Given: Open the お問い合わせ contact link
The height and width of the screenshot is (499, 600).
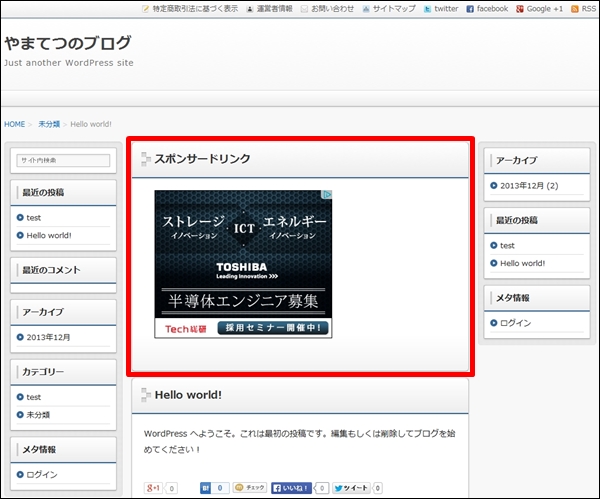Looking at the screenshot, I should [333, 8].
